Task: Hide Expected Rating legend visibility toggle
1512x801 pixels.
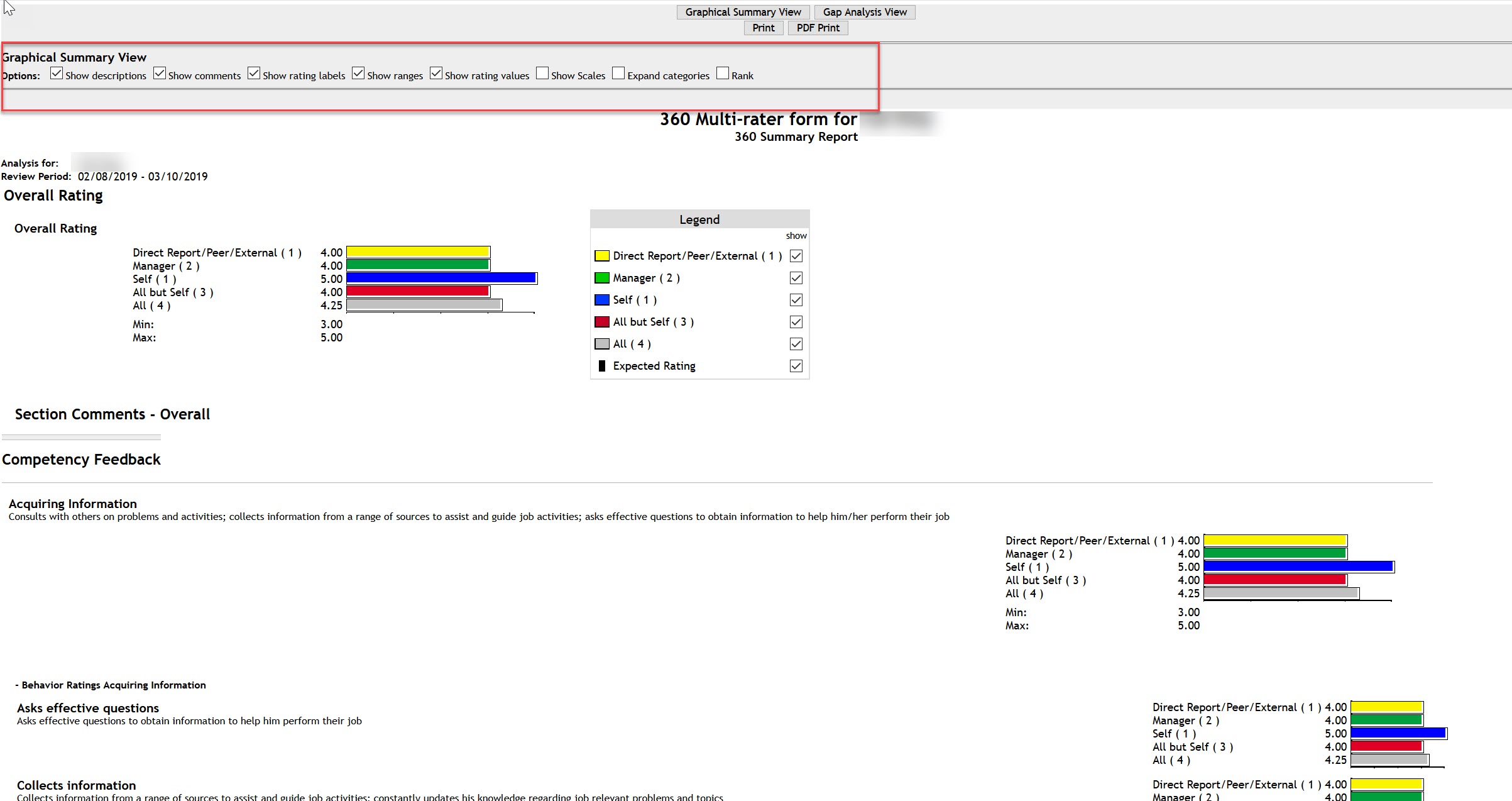Action: pyautogui.click(x=796, y=365)
